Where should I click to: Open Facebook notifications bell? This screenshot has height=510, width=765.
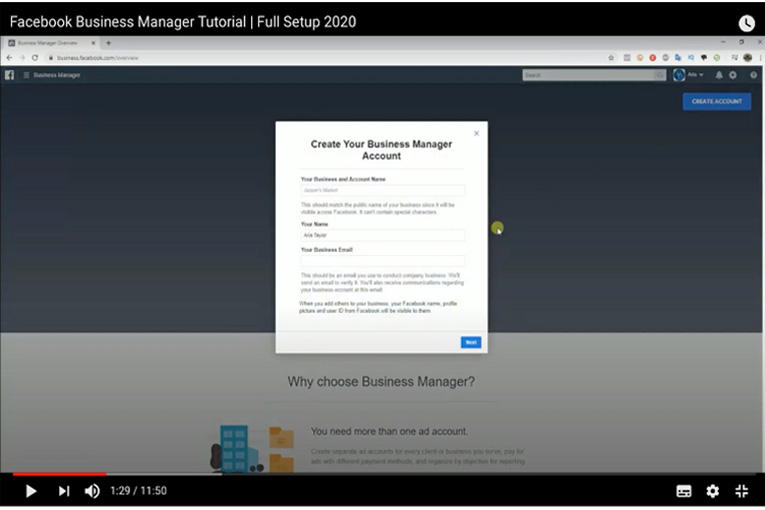pyautogui.click(x=719, y=75)
